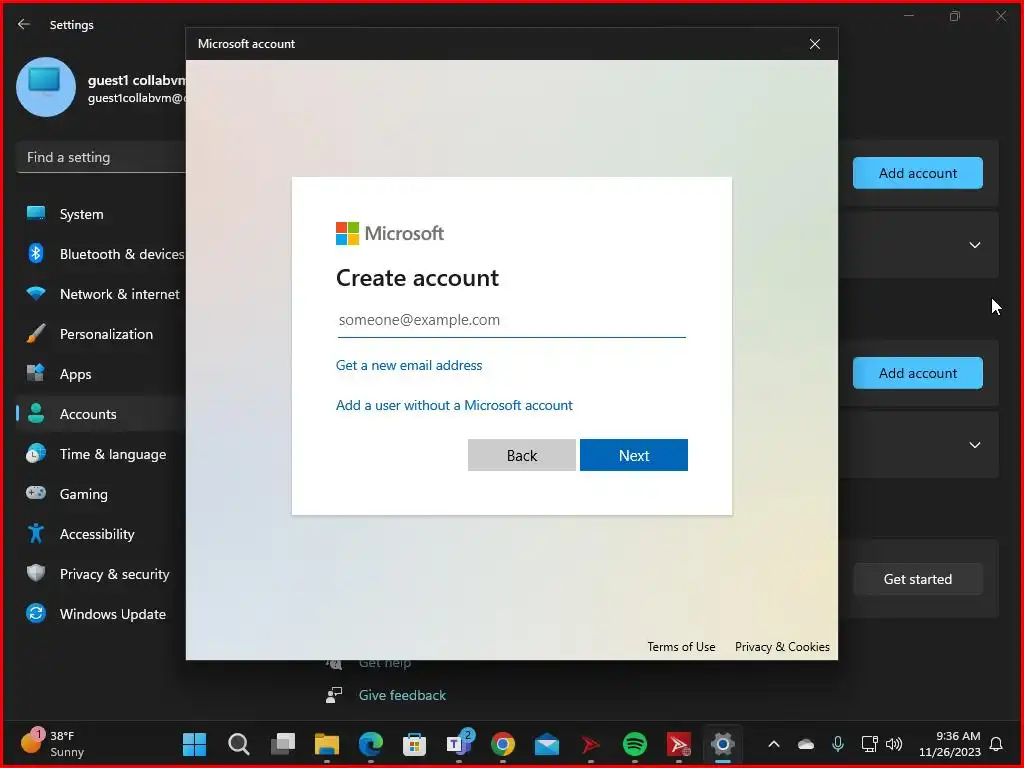Open Terms of Use link
The image size is (1024, 768).
[x=681, y=647]
